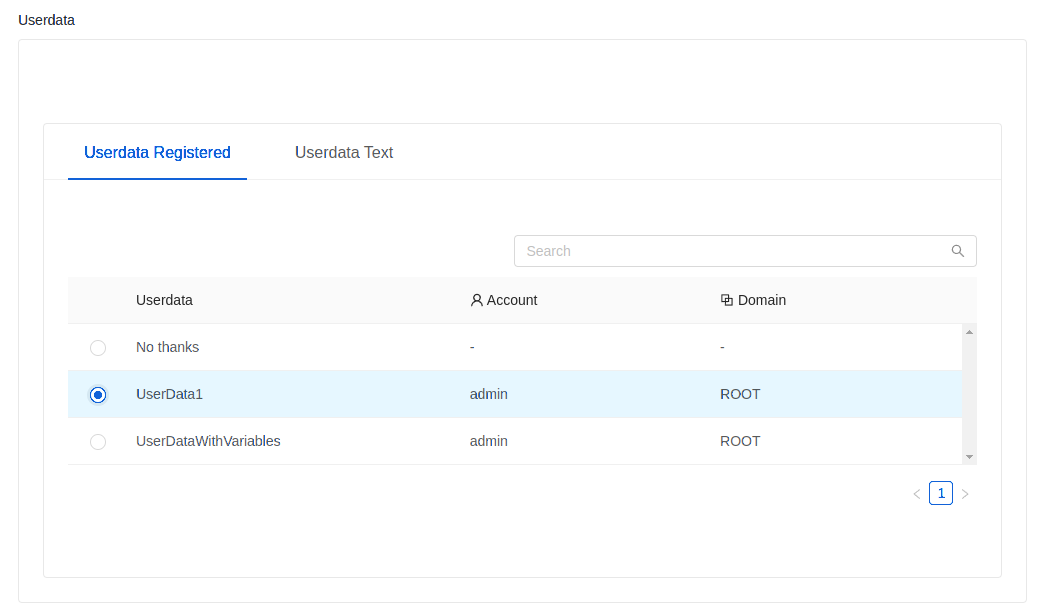The height and width of the screenshot is (608, 1044).
Task: Select the "No thanks" radio button
Action: 98,348
